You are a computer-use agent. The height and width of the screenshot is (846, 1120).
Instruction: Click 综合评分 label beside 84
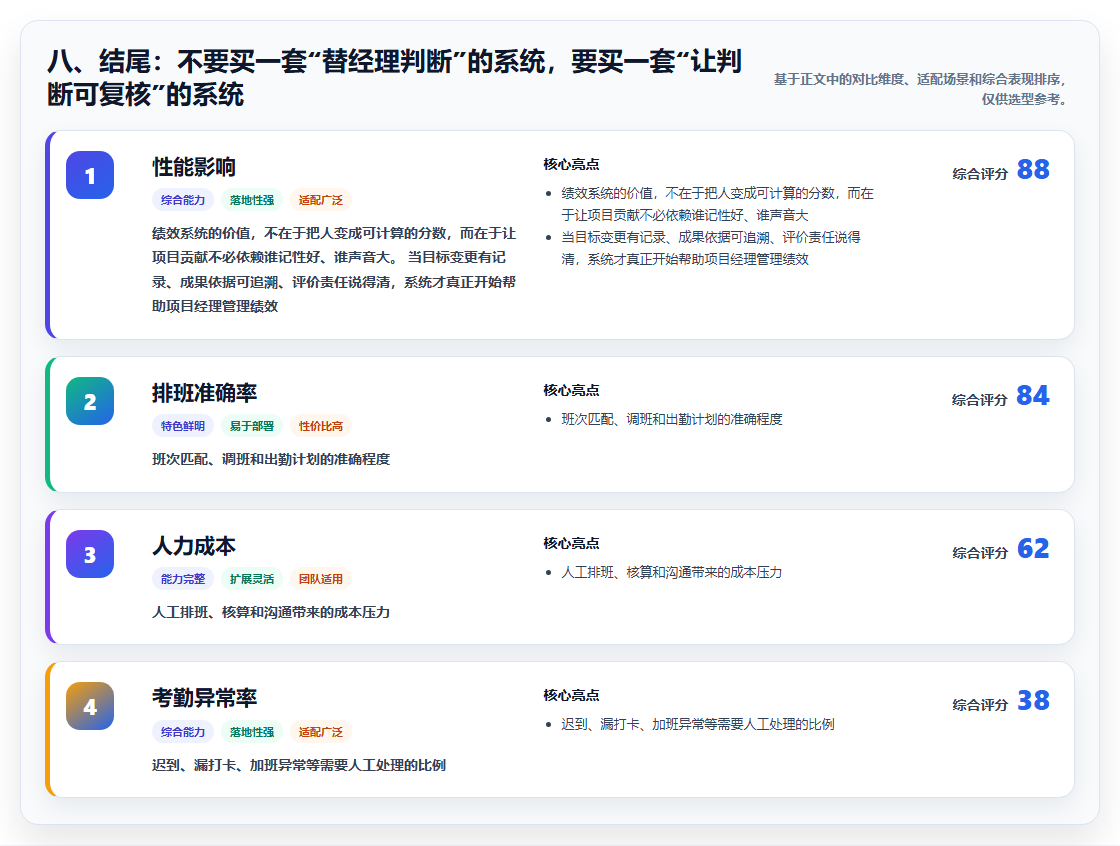pos(980,399)
